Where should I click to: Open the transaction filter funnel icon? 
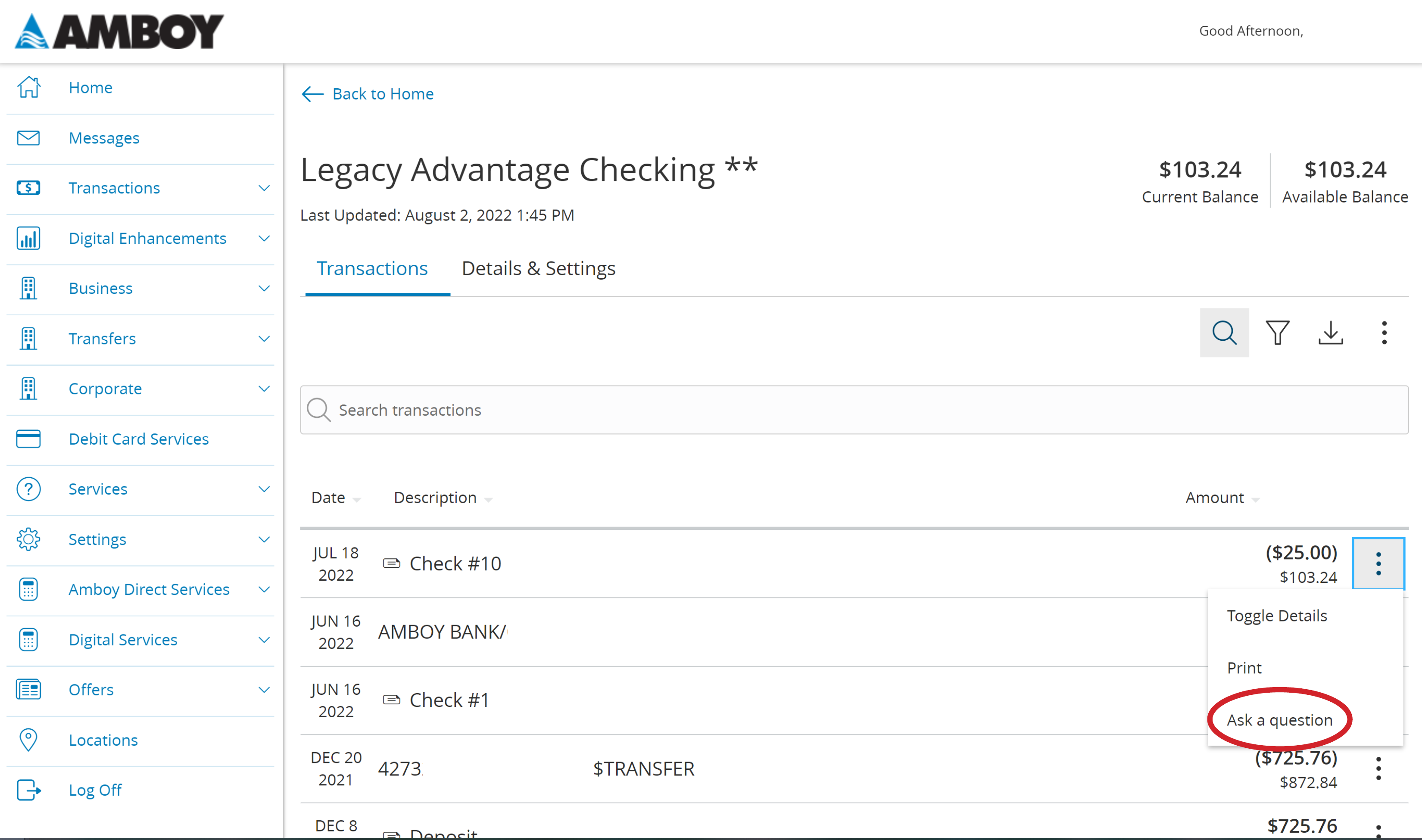click(x=1277, y=332)
